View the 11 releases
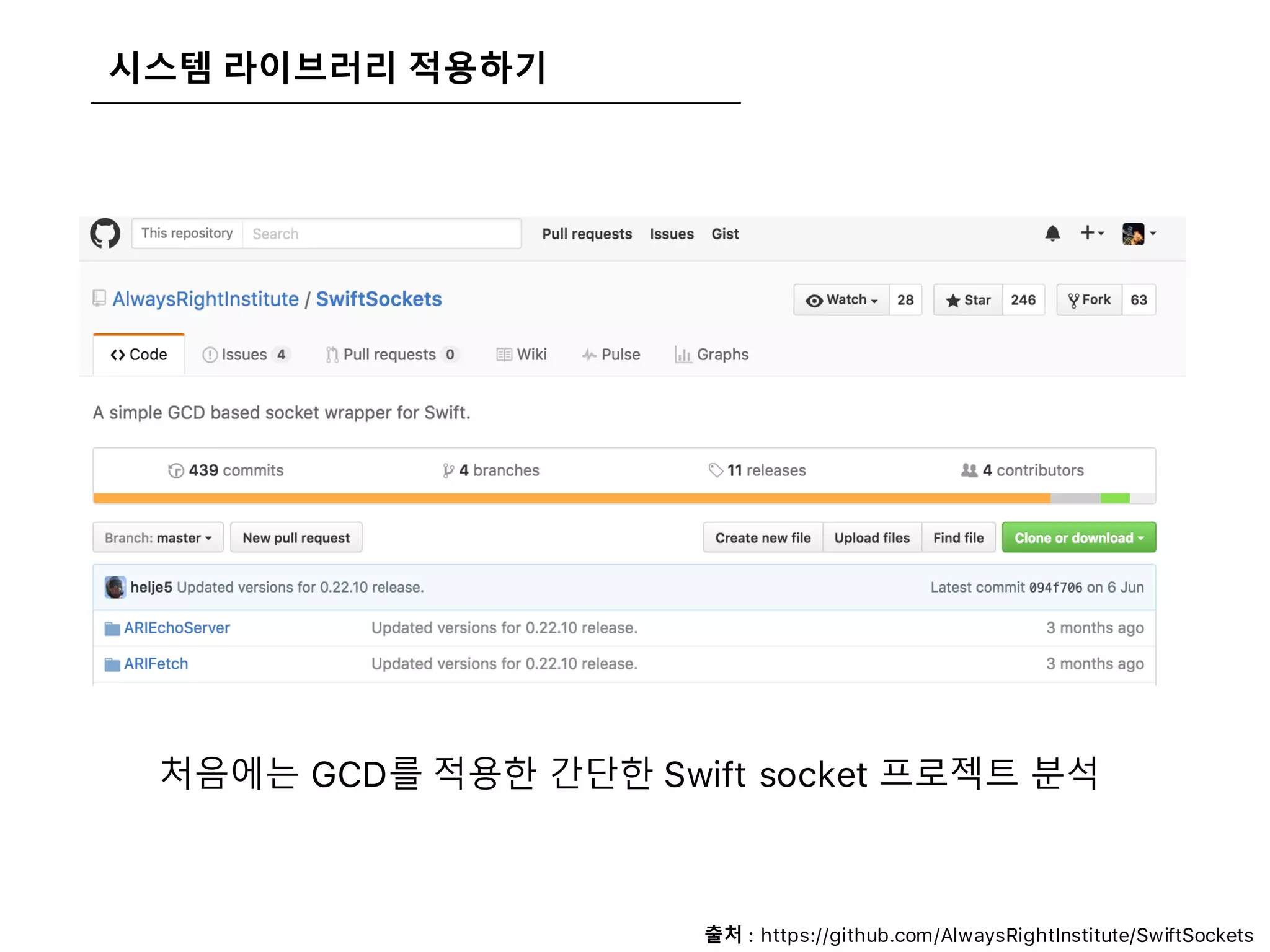The image size is (1270, 952). tap(757, 470)
